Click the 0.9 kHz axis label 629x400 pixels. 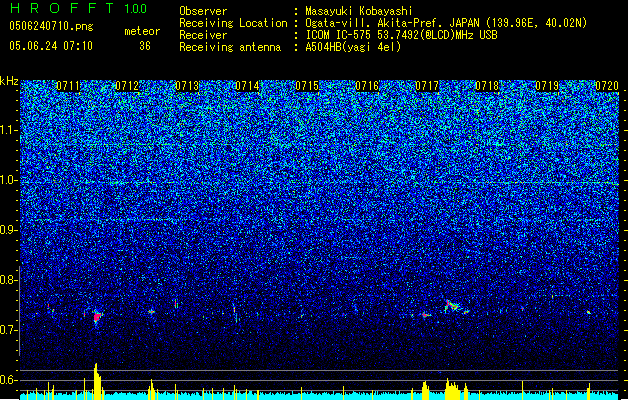click(x=9, y=230)
